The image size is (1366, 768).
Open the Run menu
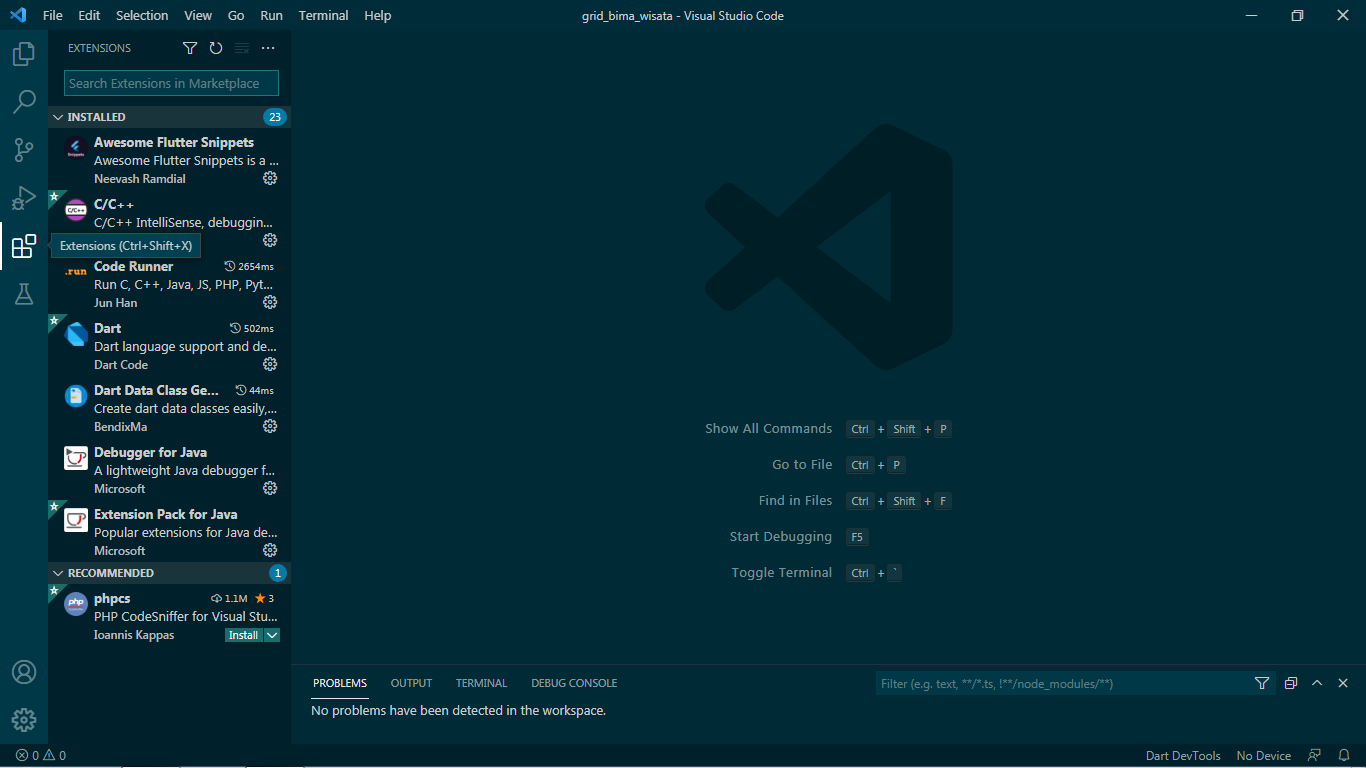coord(271,15)
